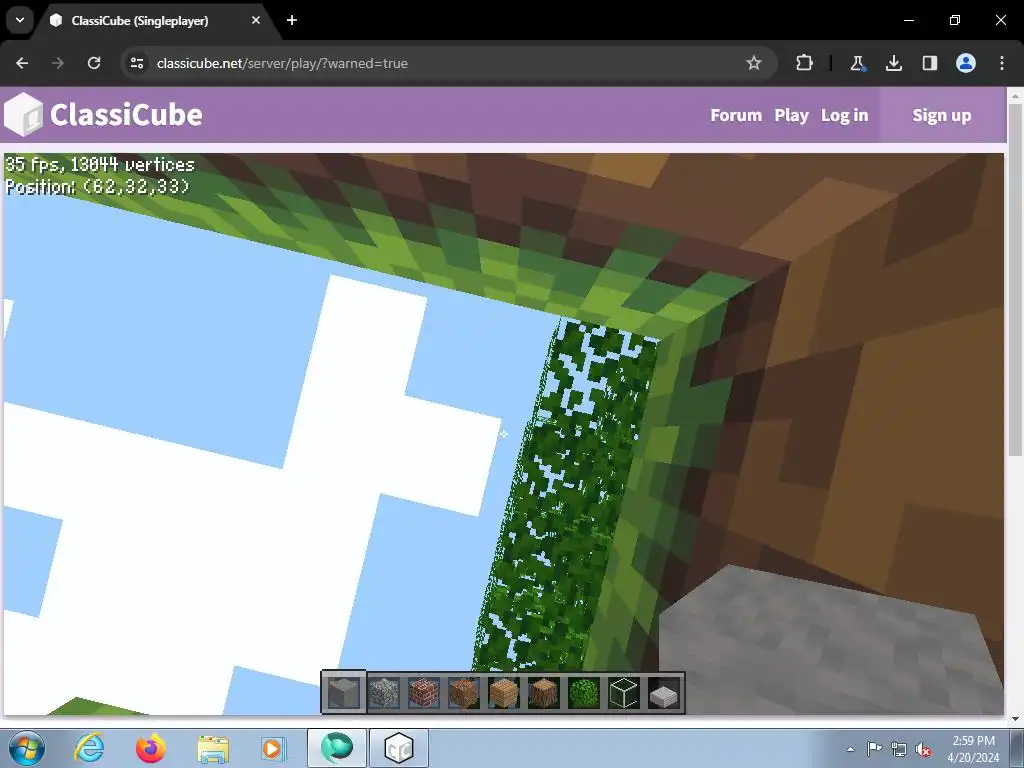Click the ClassiCube cube logo

point(24,114)
